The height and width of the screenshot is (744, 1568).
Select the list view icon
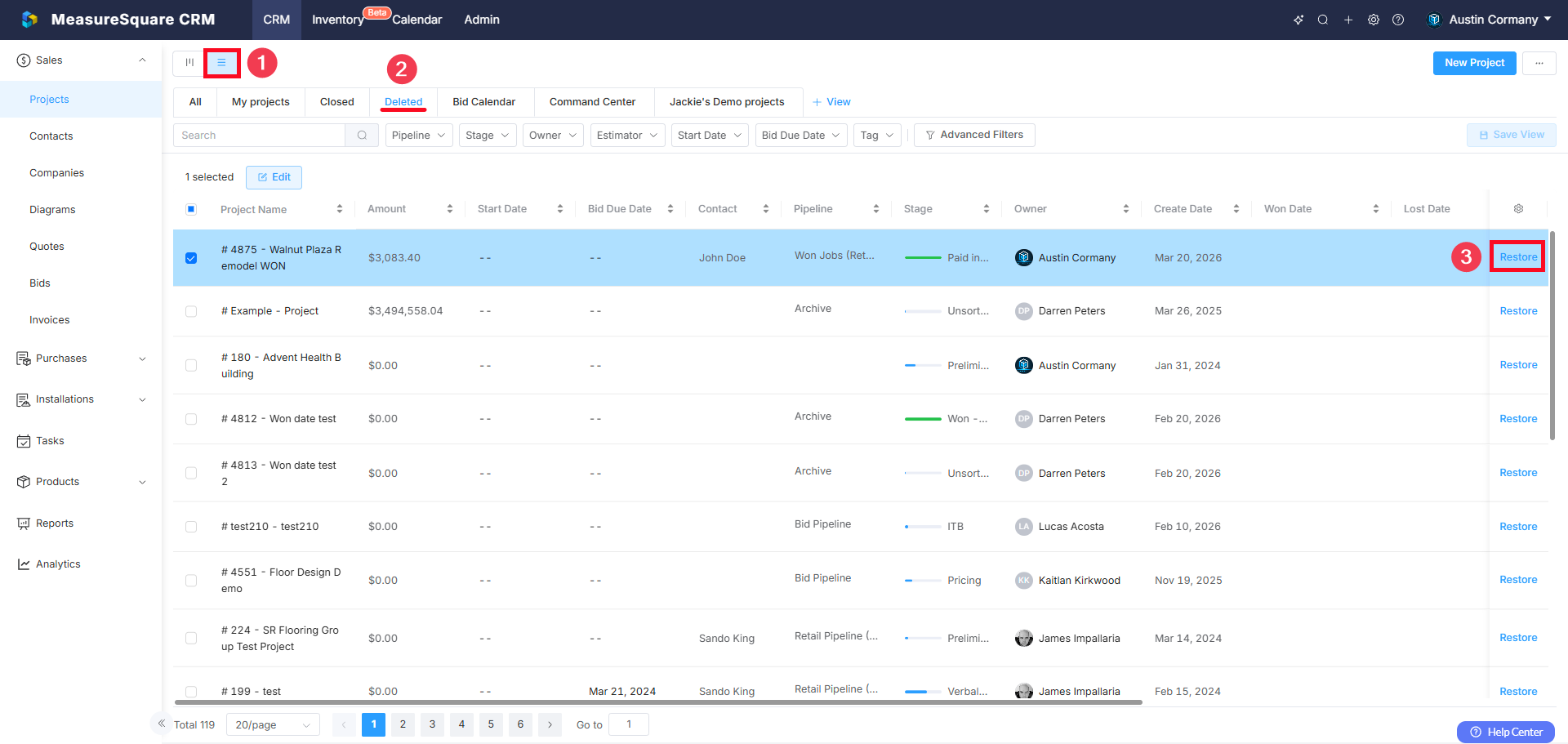221,63
